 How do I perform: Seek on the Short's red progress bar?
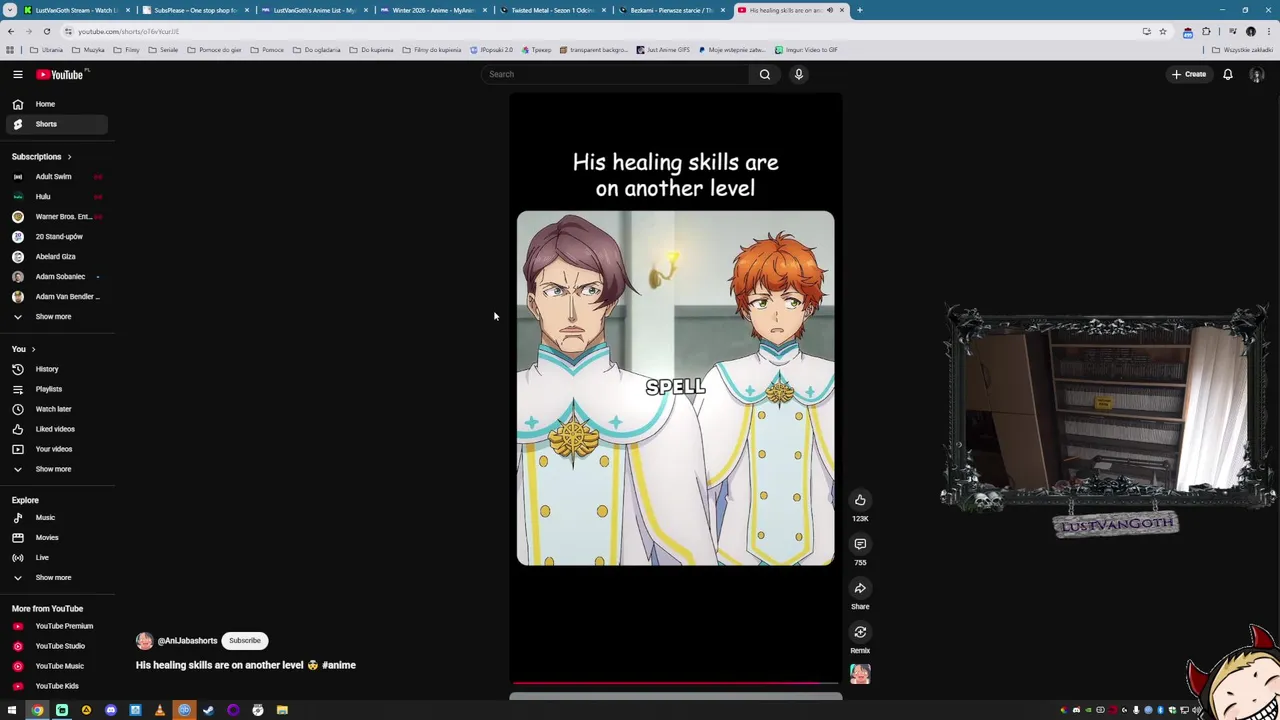pos(675,683)
